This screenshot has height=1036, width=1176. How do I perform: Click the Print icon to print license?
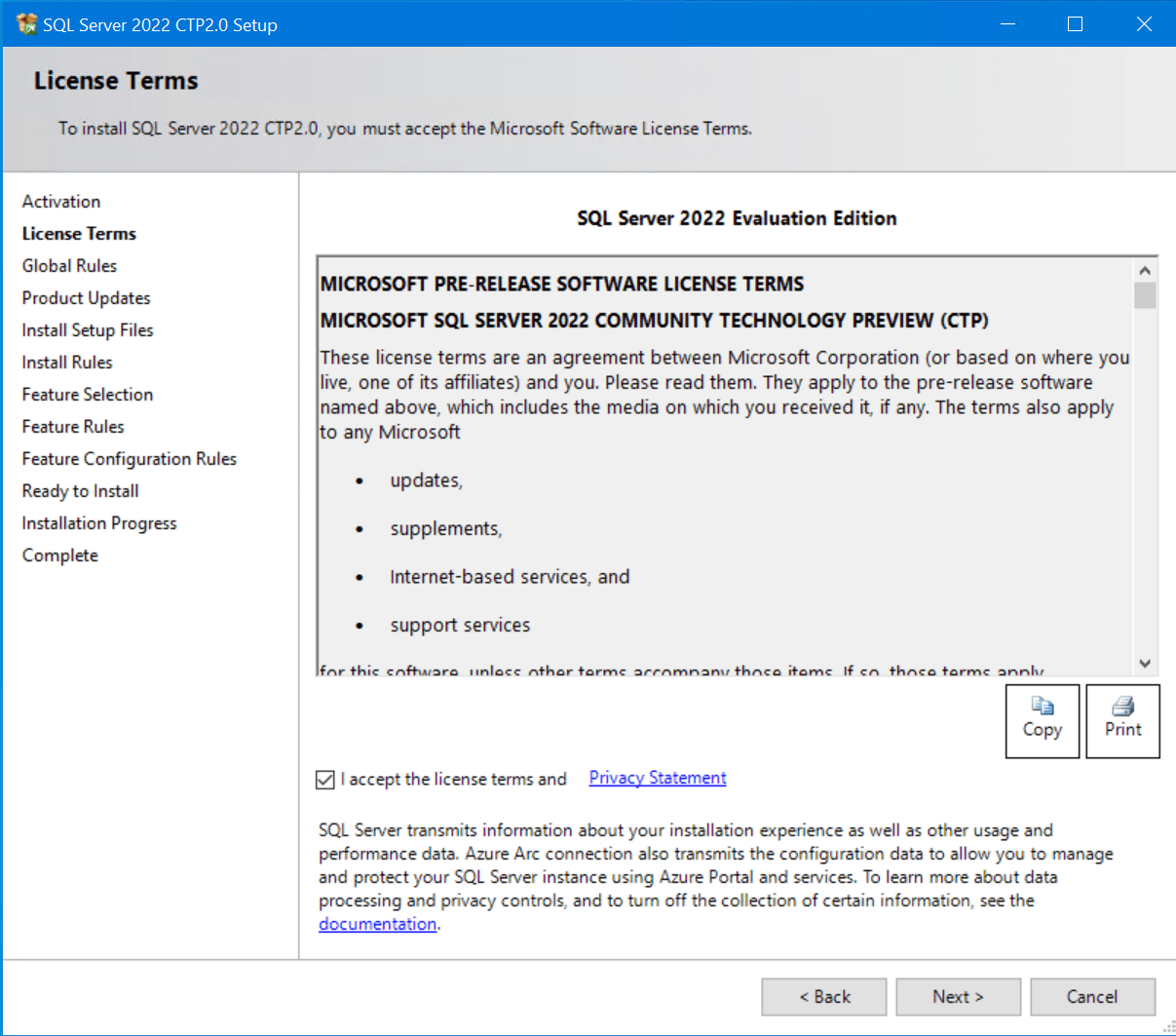1121,720
